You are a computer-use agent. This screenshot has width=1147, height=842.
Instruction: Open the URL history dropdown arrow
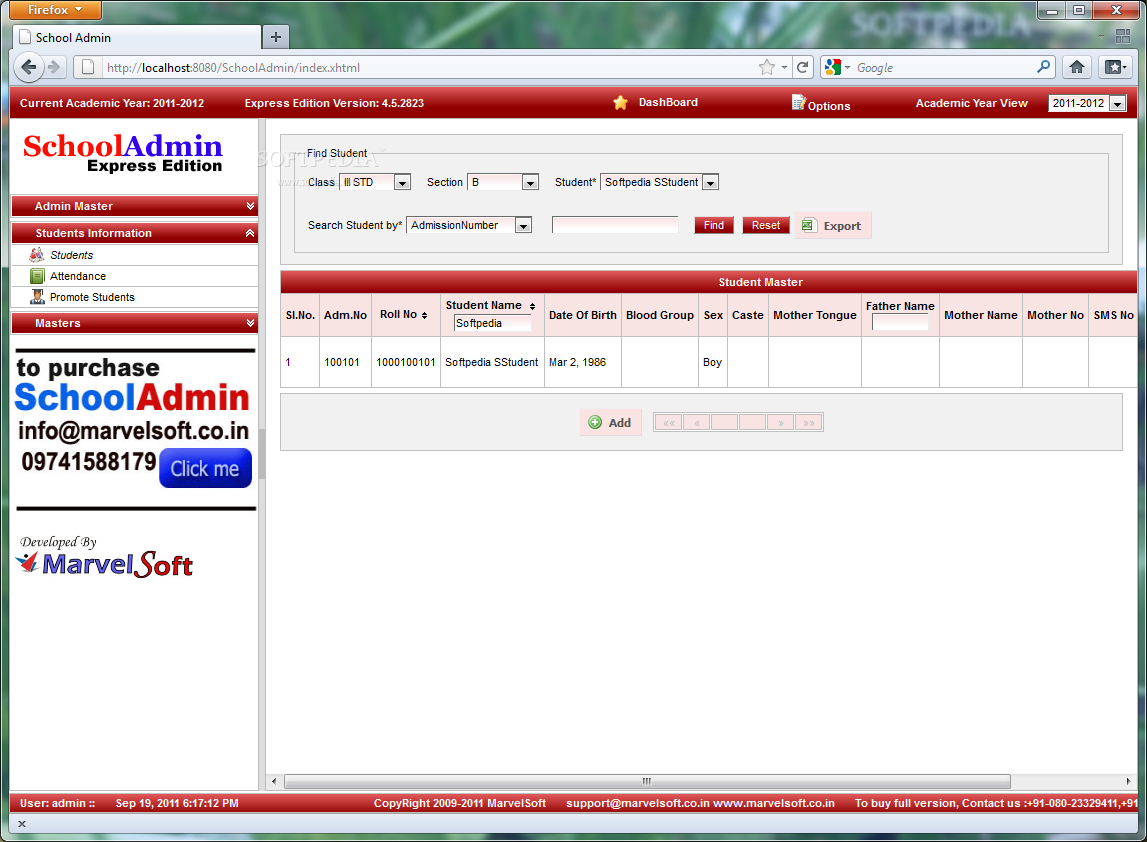coord(784,67)
